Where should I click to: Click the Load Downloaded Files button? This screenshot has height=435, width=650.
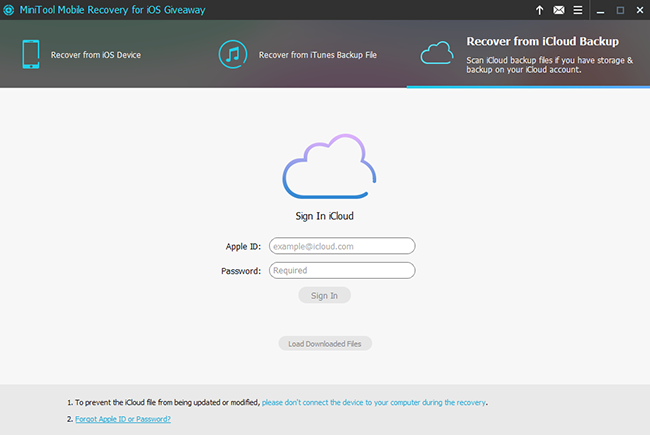325,343
